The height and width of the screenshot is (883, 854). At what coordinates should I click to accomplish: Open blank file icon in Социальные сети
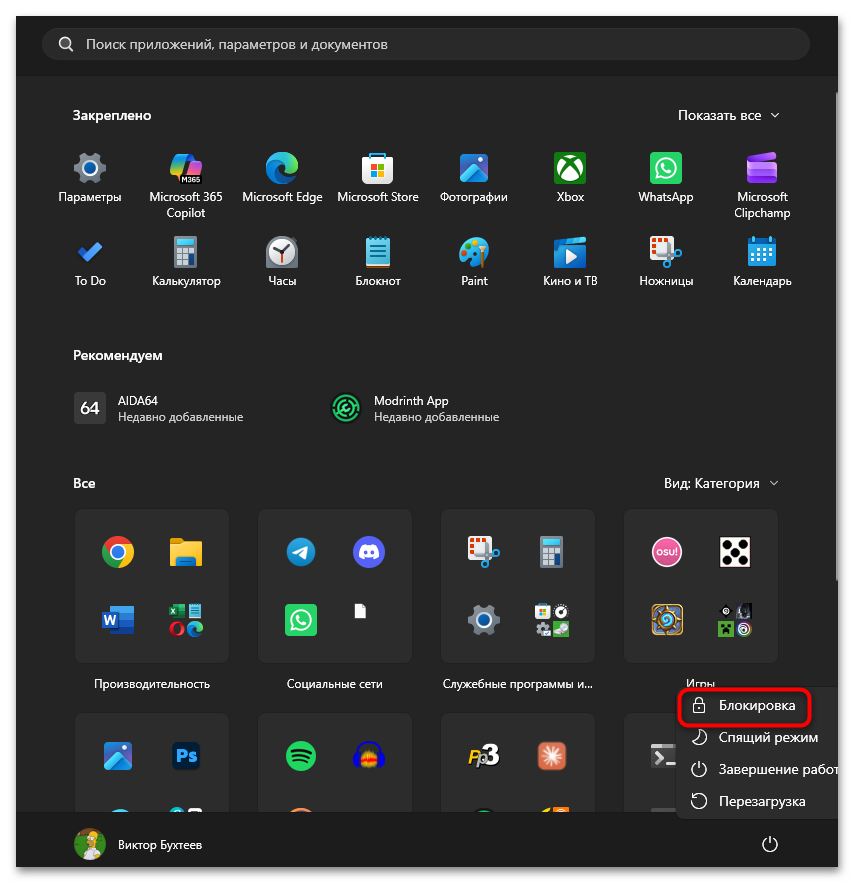[360, 611]
